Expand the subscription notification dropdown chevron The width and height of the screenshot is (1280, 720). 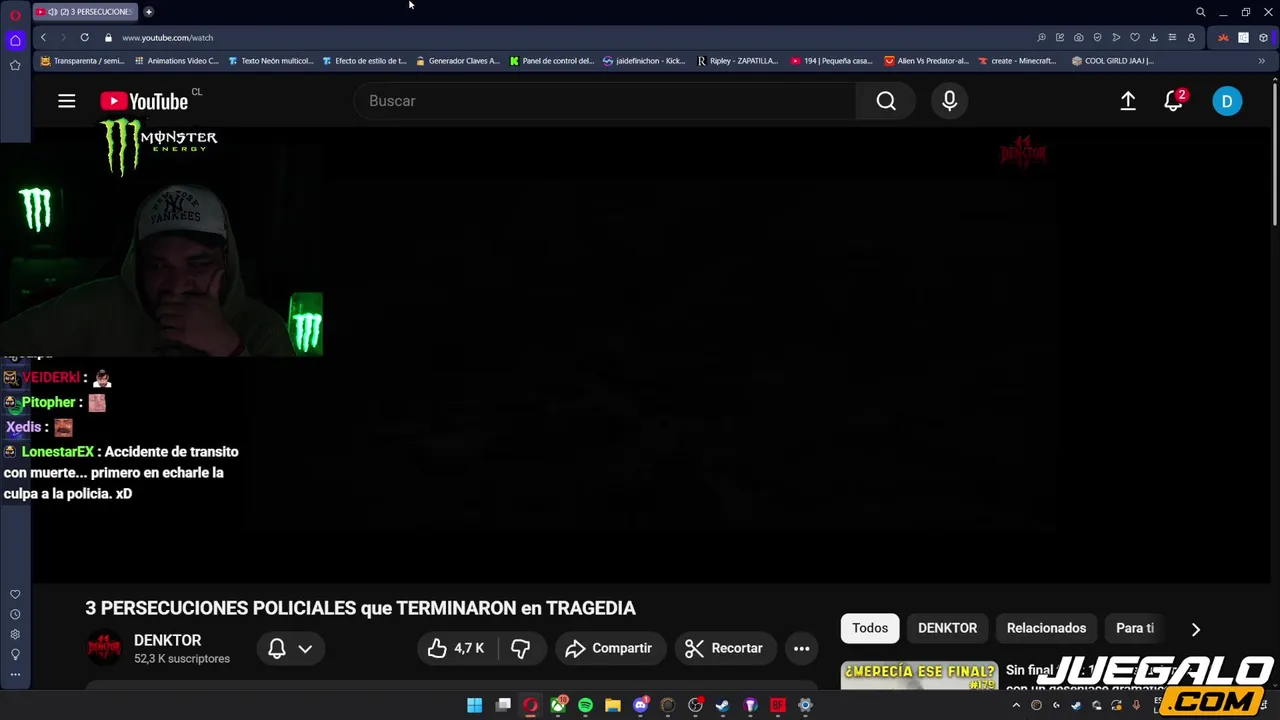305,649
